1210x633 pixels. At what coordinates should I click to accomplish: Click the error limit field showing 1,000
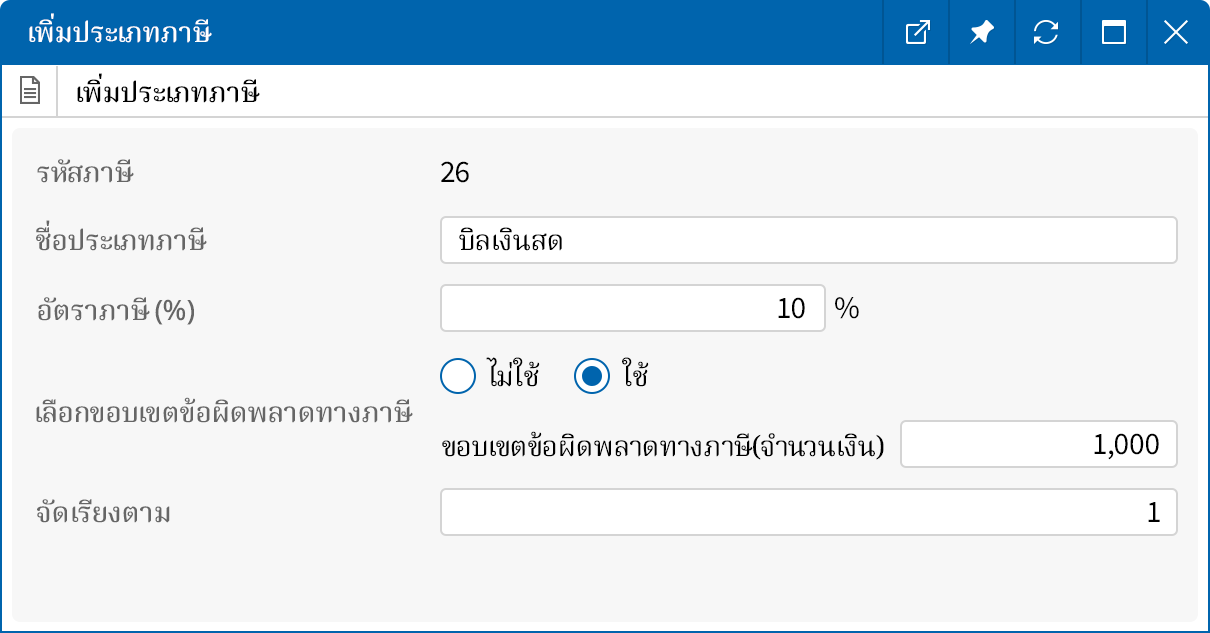pos(1038,444)
